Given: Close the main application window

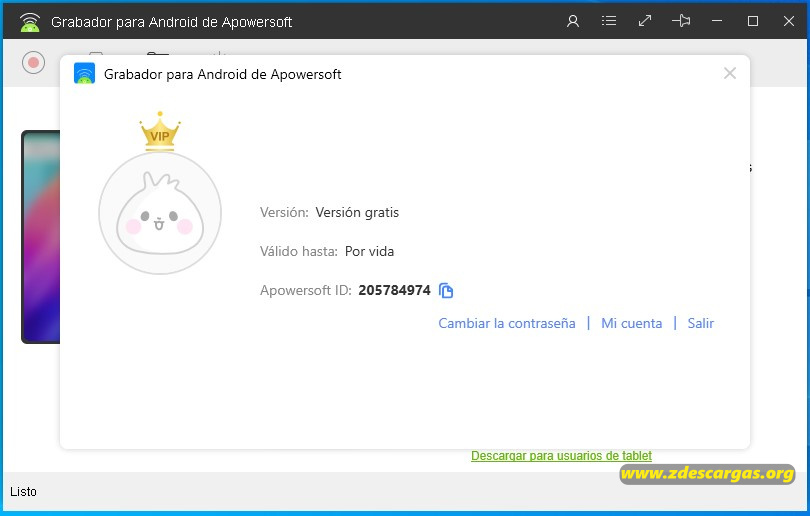Looking at the screenshot, I should [788, 21].
